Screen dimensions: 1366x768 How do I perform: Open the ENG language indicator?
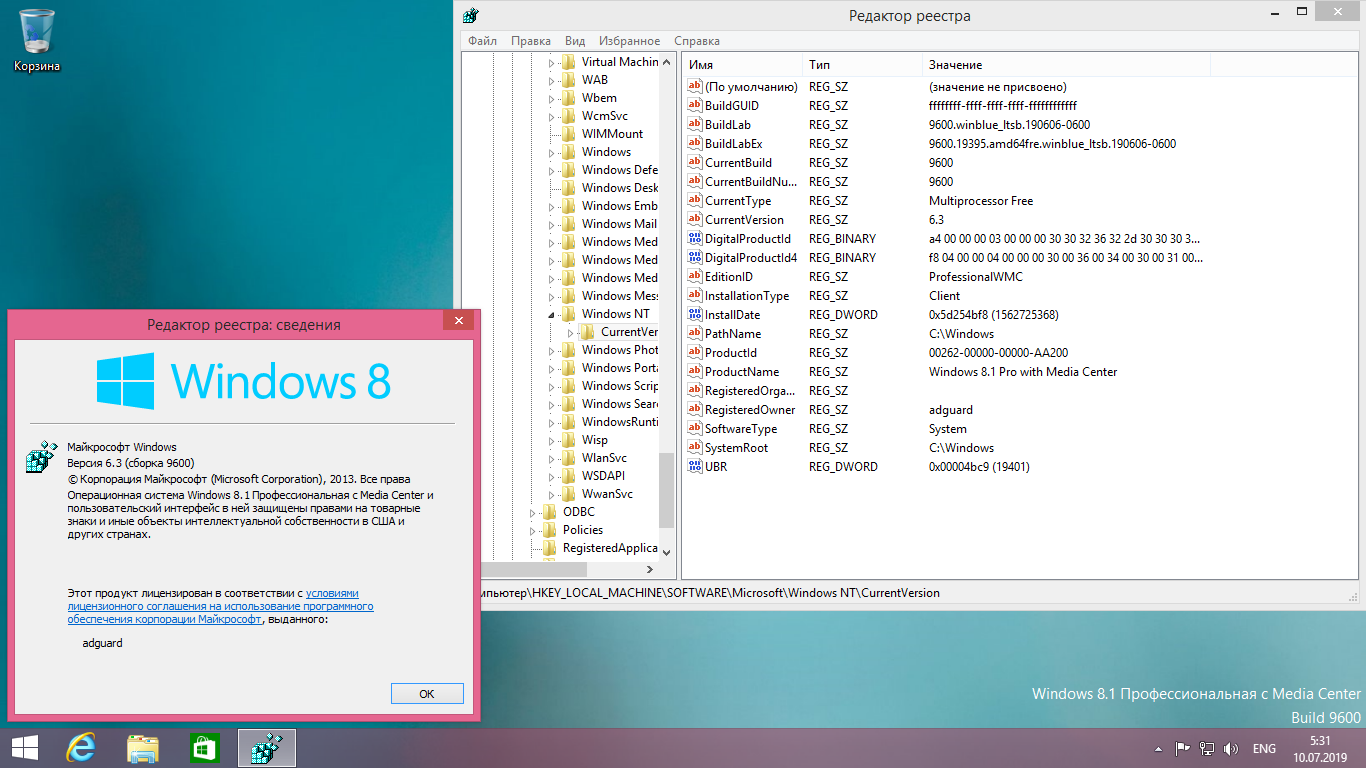[x=1264, y=748]
